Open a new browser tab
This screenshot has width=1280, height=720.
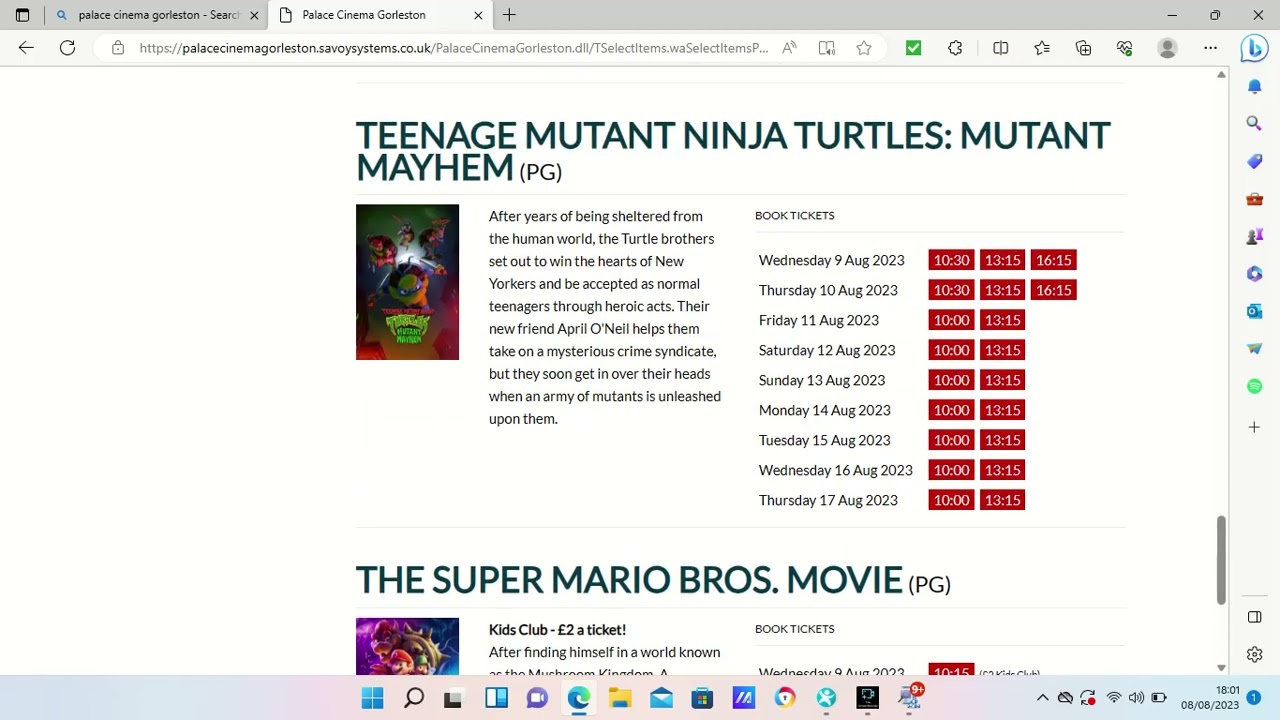[x=509, y=15]
